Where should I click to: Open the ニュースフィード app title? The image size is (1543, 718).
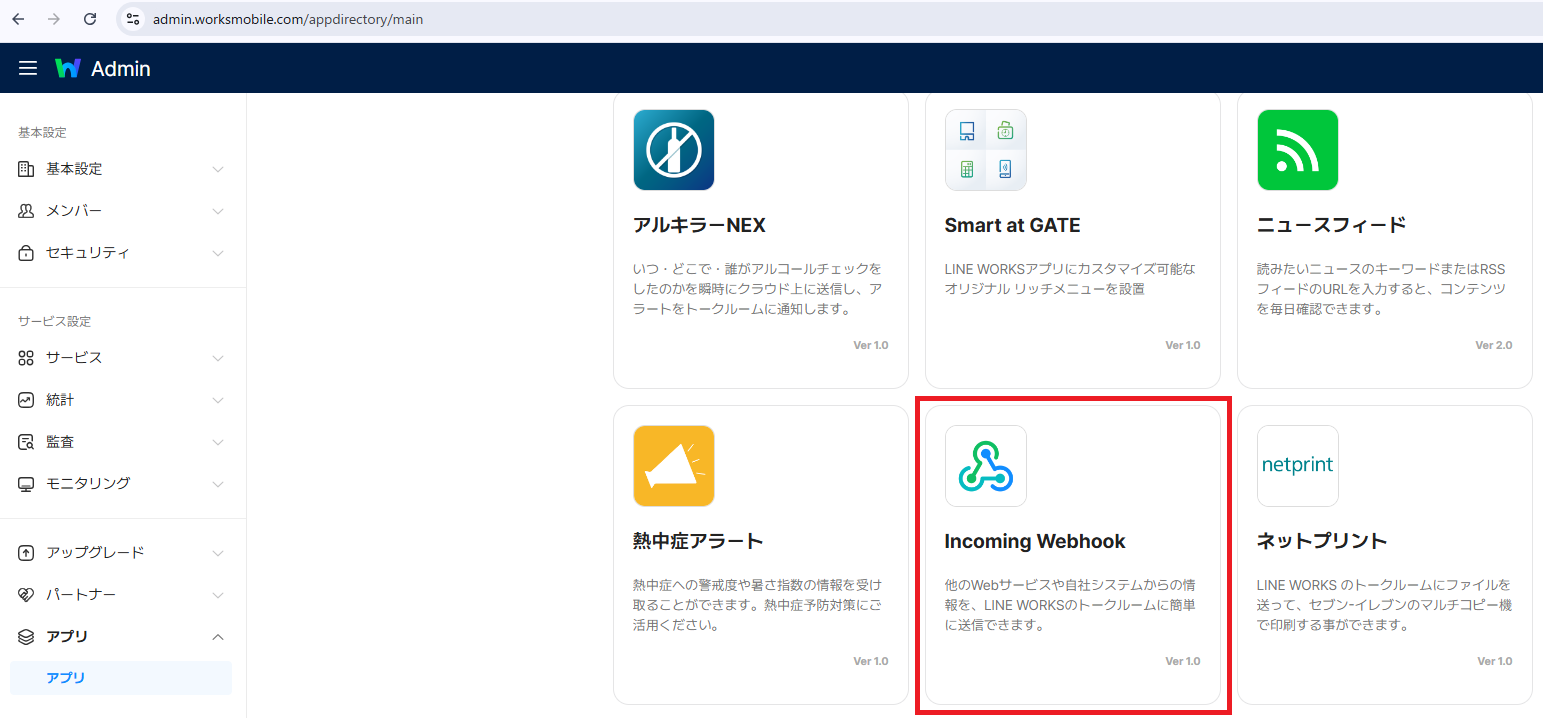coord(1331,225)
